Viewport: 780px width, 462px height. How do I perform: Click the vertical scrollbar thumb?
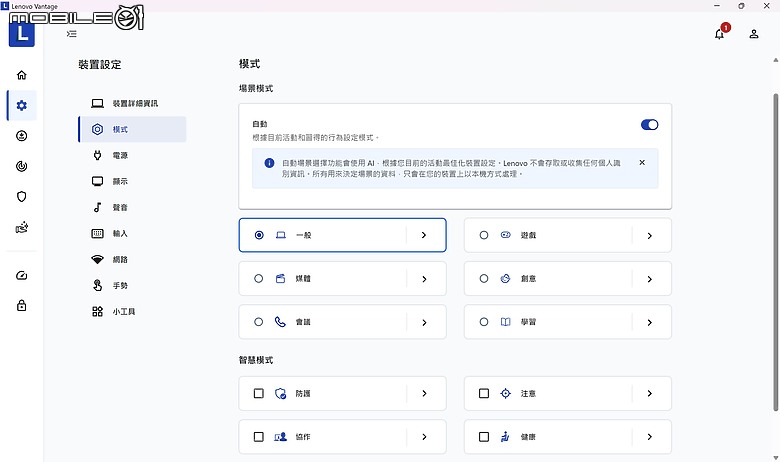775,252
